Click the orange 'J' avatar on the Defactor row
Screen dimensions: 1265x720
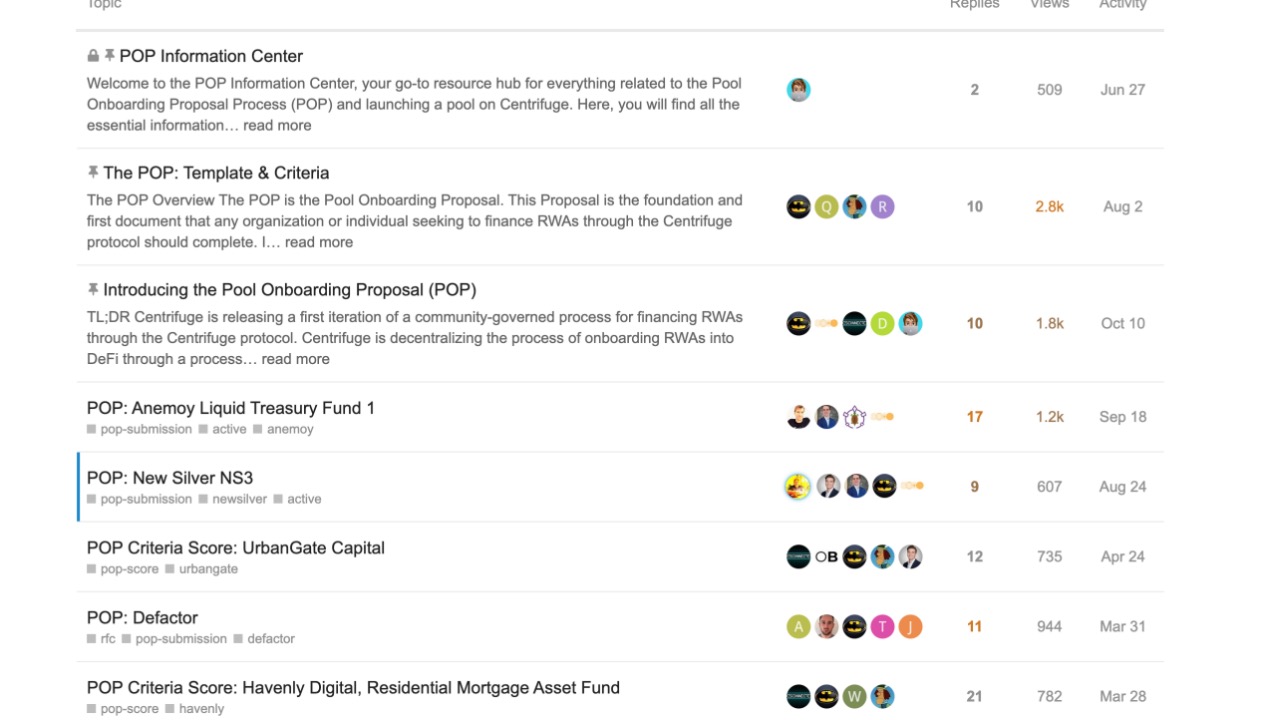[910, 627]
